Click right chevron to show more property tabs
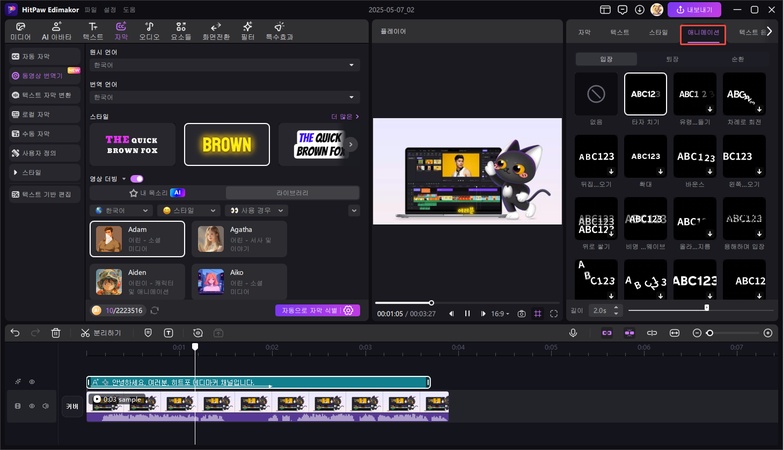This screenshot has width=783, height=450. pos(770,31)
